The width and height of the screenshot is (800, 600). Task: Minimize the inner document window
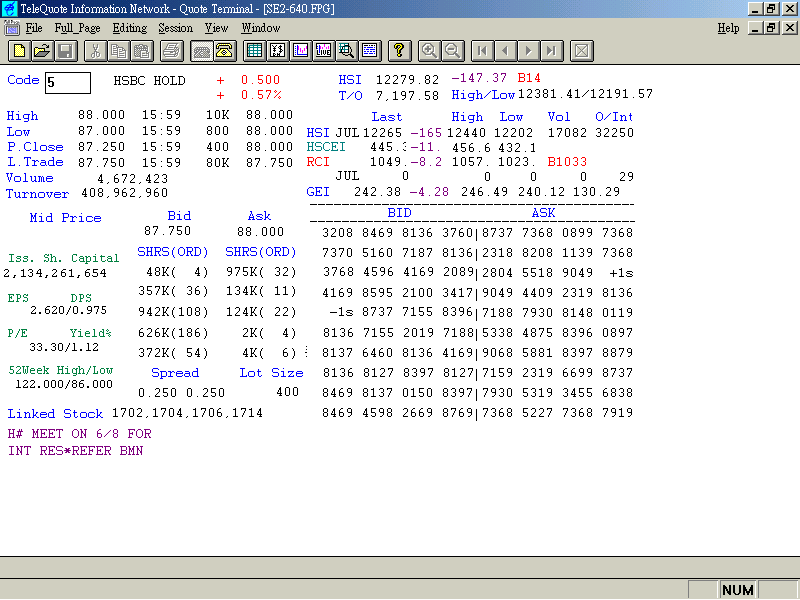tap(755, 28)
